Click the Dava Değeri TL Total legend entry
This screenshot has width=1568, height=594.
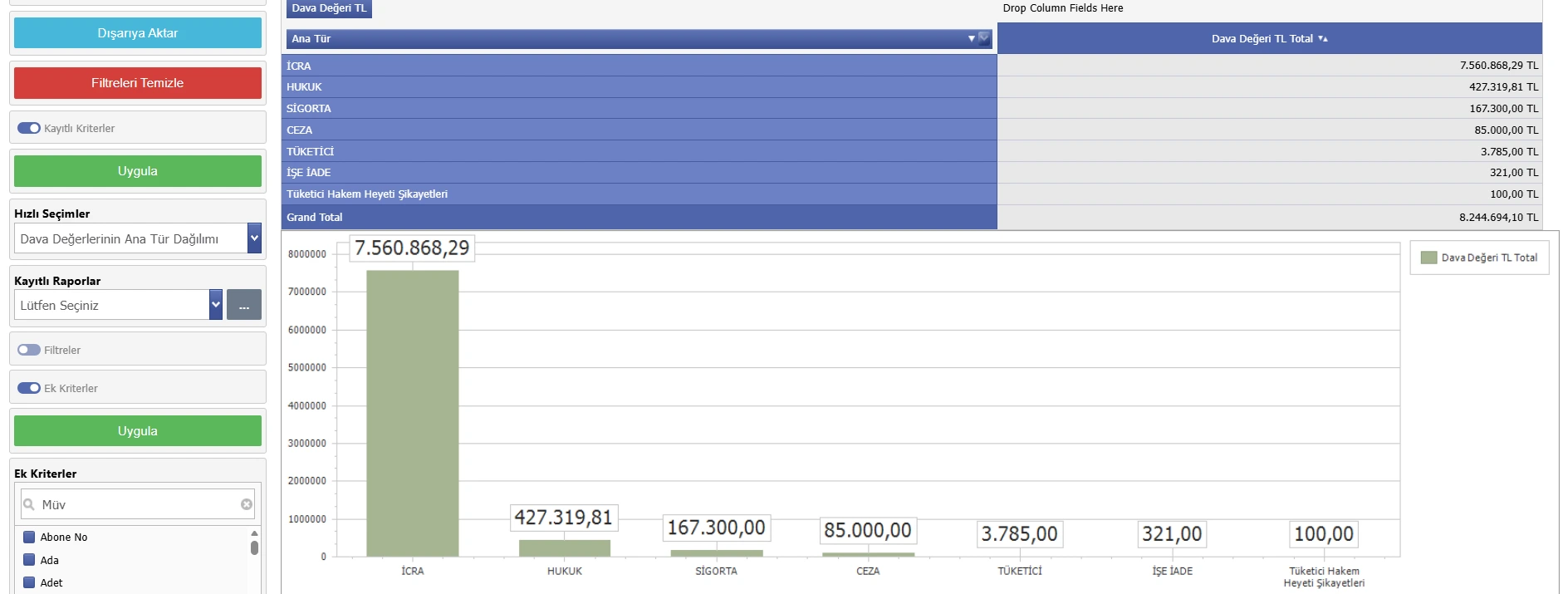point(1479,258)
